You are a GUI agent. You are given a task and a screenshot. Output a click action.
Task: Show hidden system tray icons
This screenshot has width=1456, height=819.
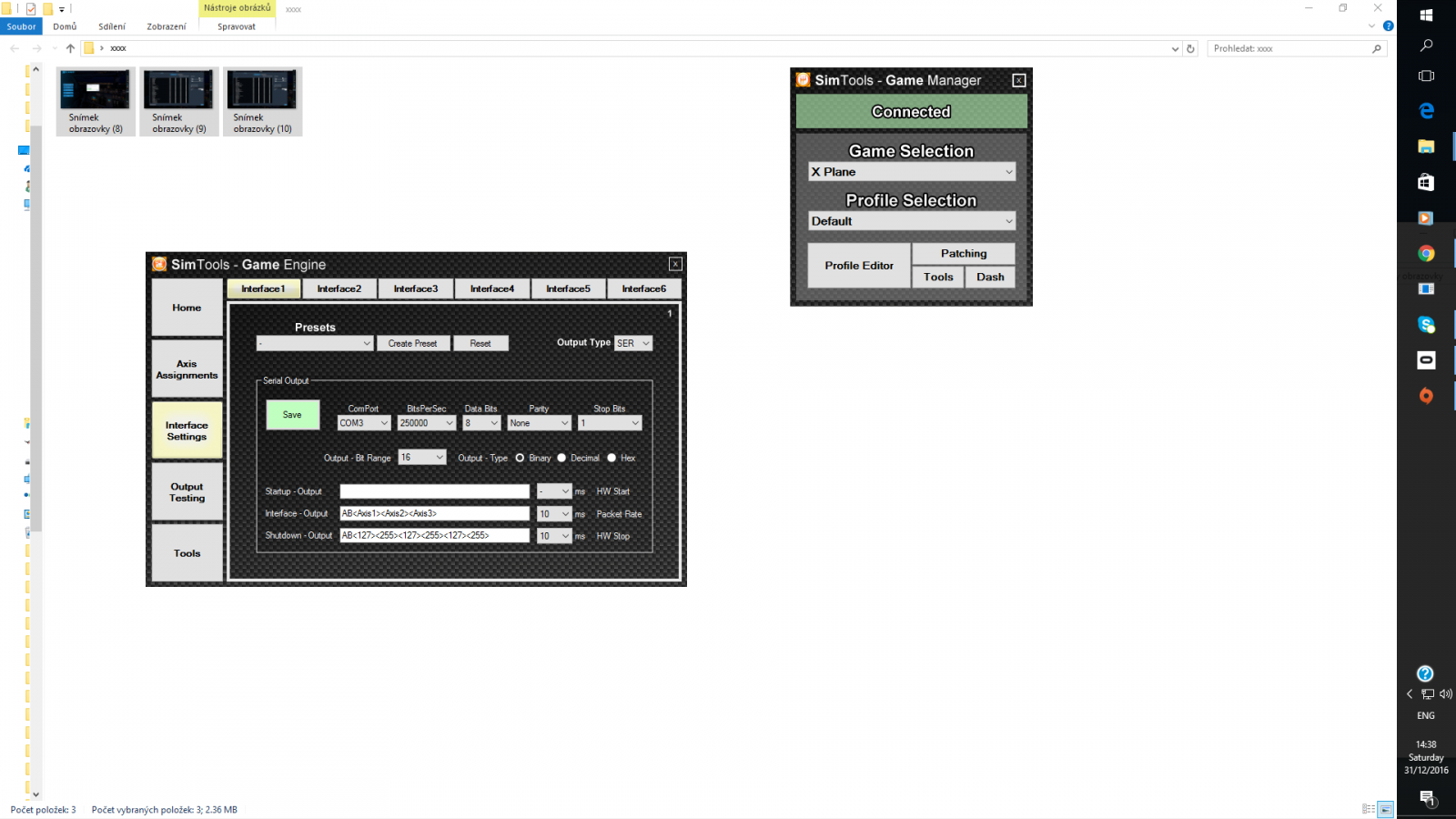pyautogui.click(x=1410, y=693)
